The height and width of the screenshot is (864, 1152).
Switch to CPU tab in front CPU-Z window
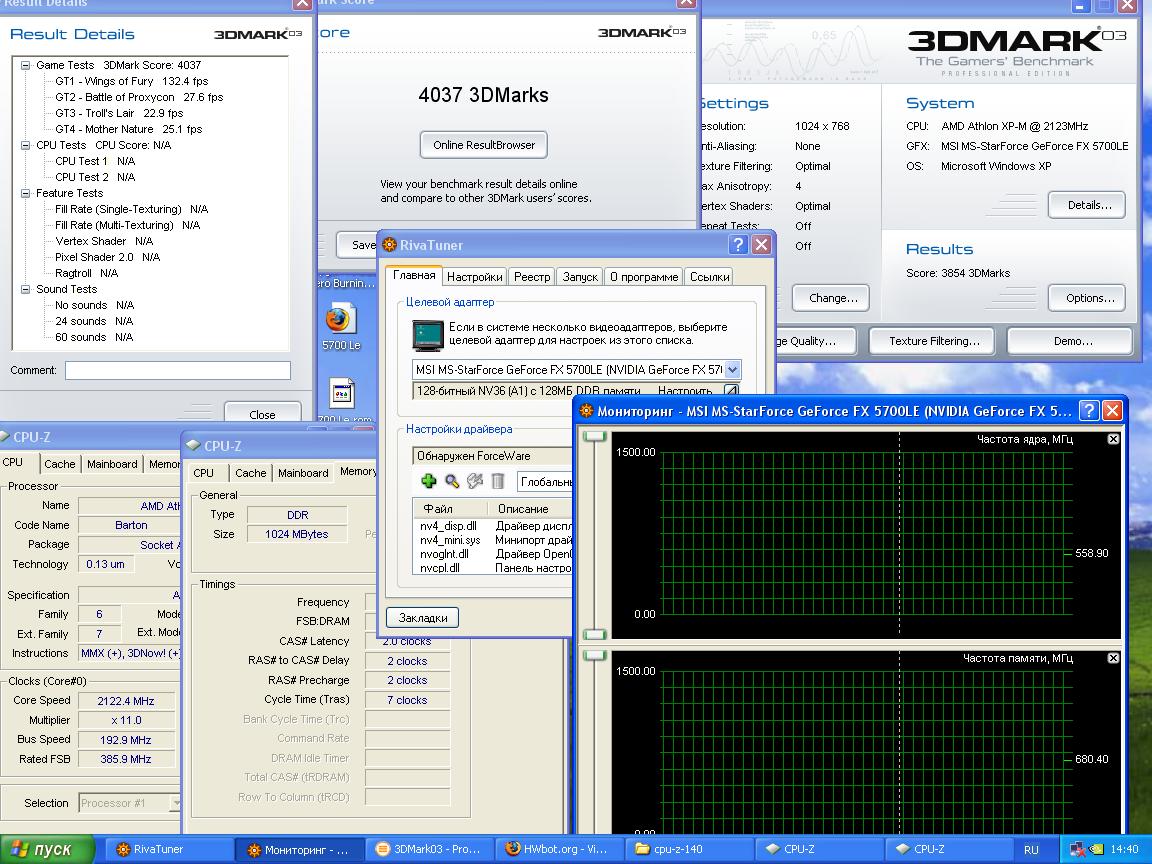click(204, 472)
